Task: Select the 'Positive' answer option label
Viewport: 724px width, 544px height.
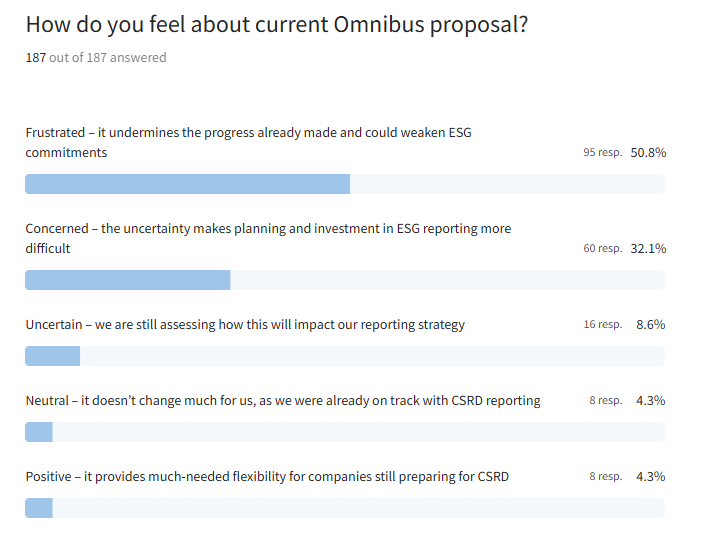Action: coord(267,477)
